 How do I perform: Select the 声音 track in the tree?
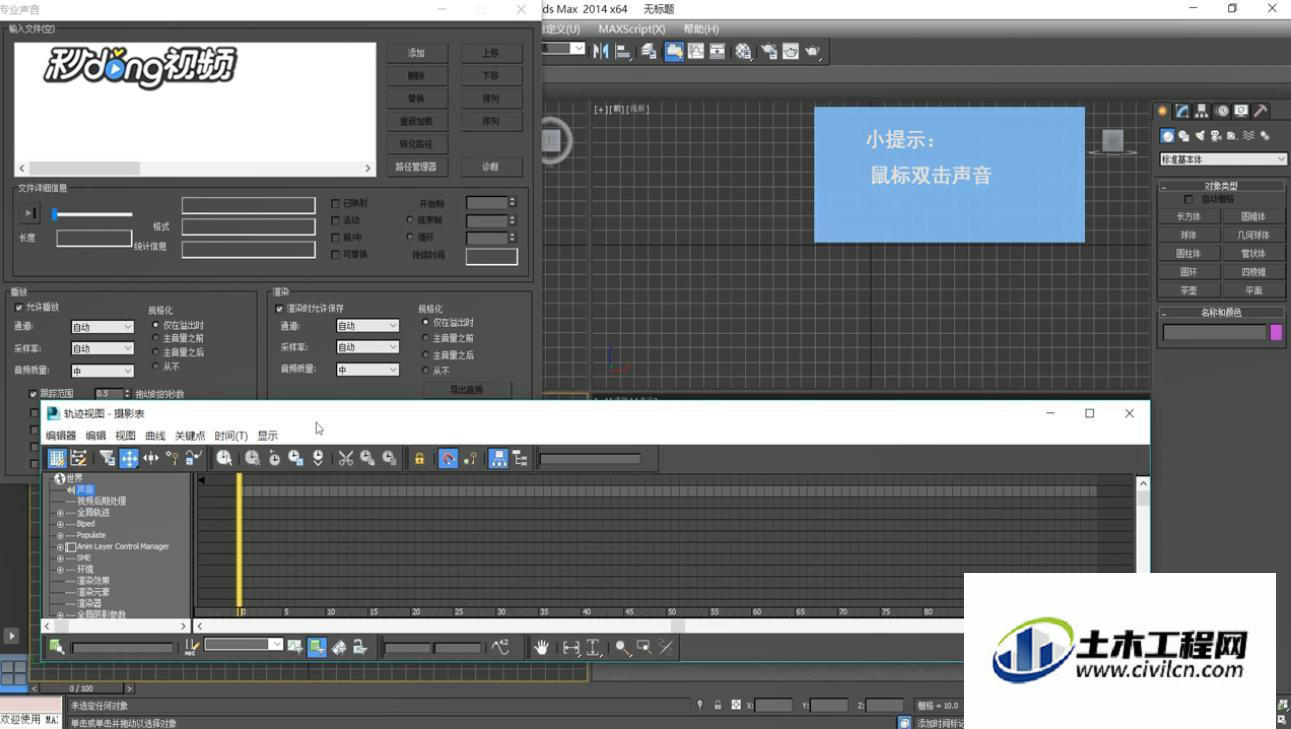(x=86, y=490)
